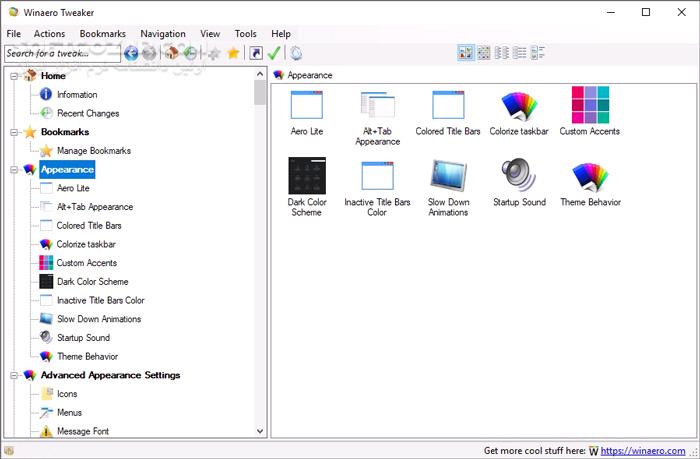Select Custom Accents tree item
This screenshot has height=459, width=700.
[x=87, y=263]
